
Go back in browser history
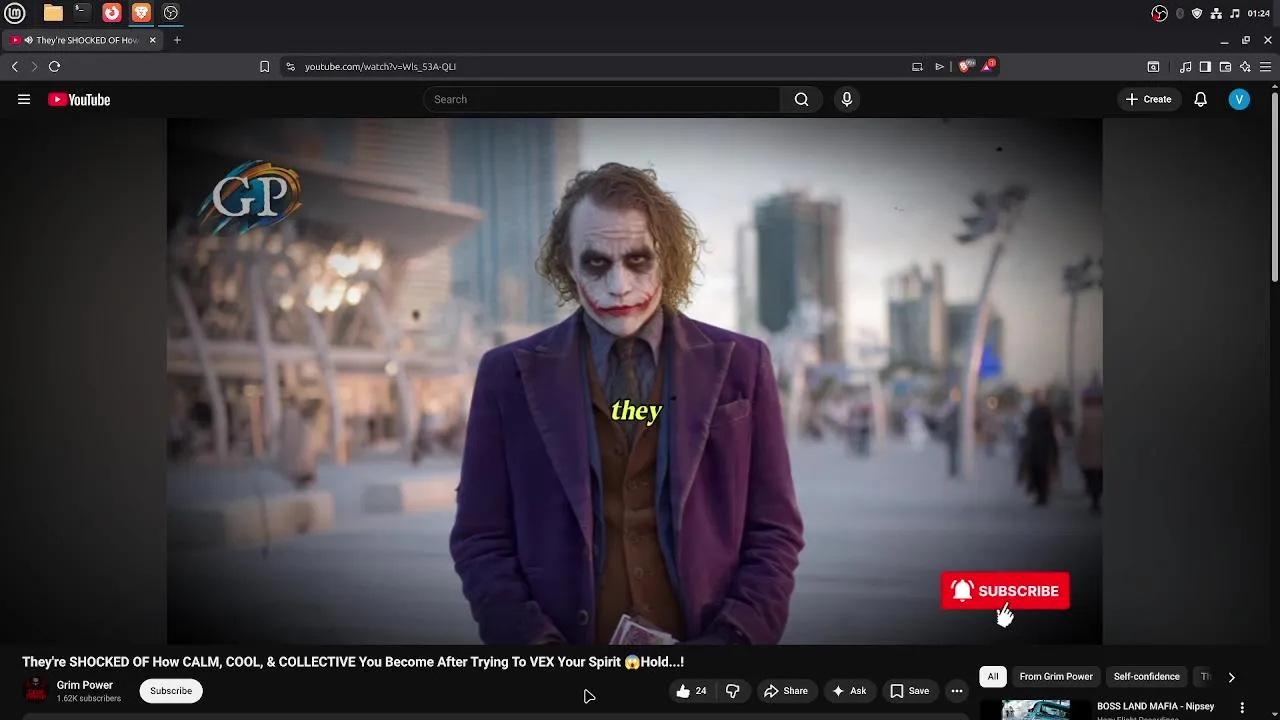[x=14, y=66]
